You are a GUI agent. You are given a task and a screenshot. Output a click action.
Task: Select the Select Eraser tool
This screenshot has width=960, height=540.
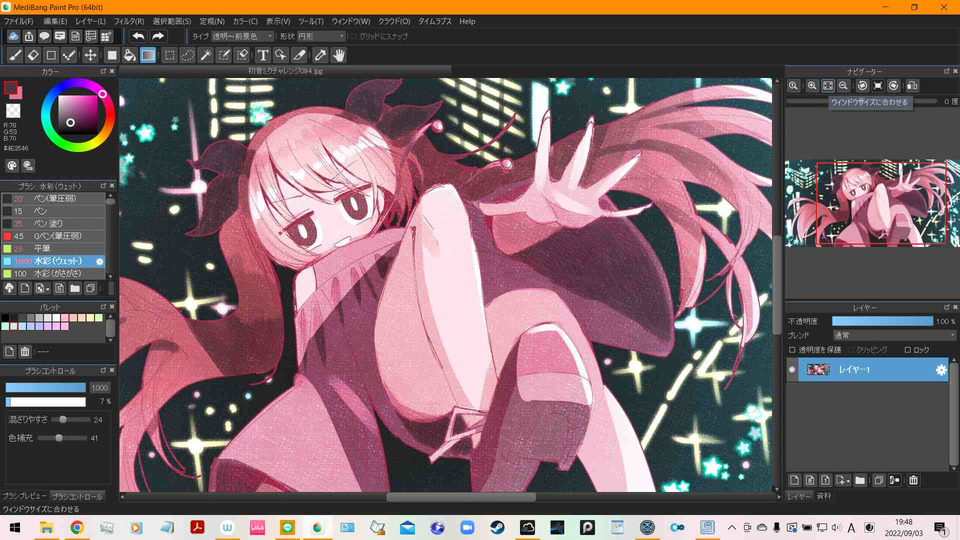(x=242, y=56)
